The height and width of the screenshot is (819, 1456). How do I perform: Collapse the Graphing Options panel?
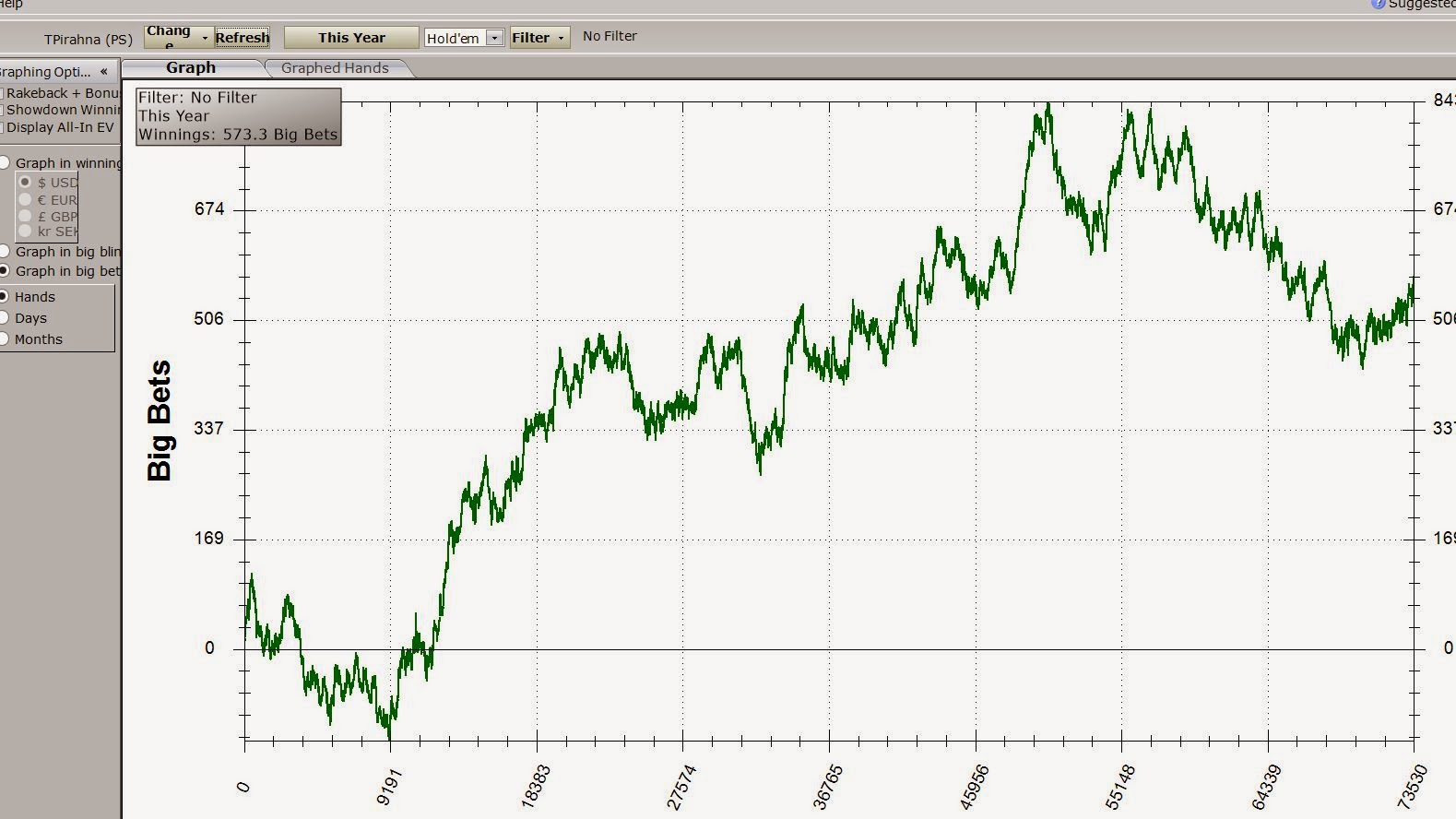click(x=104, y=71)
